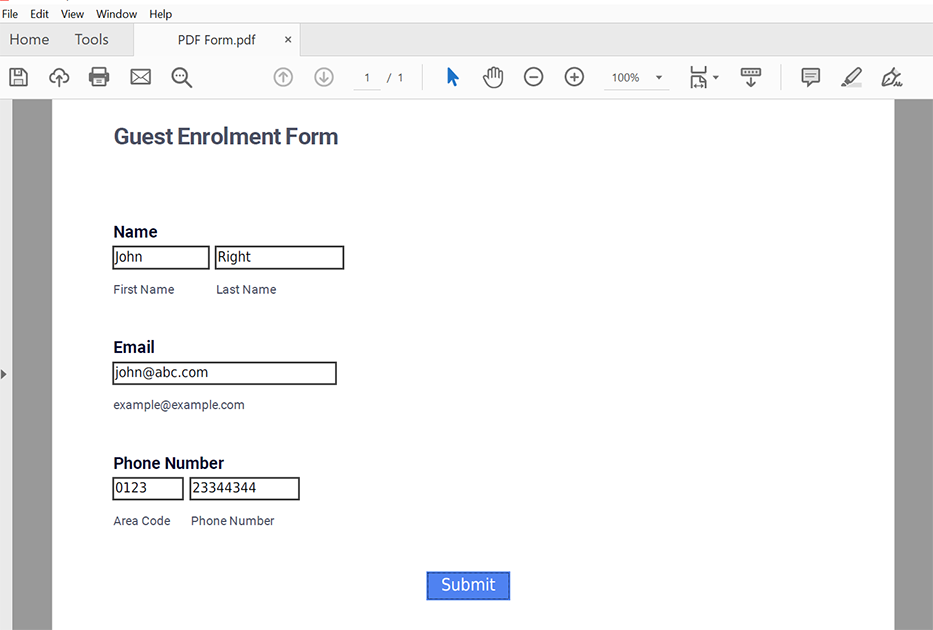Select the PDF Form.pdf document tab

[x=217, y=40]
